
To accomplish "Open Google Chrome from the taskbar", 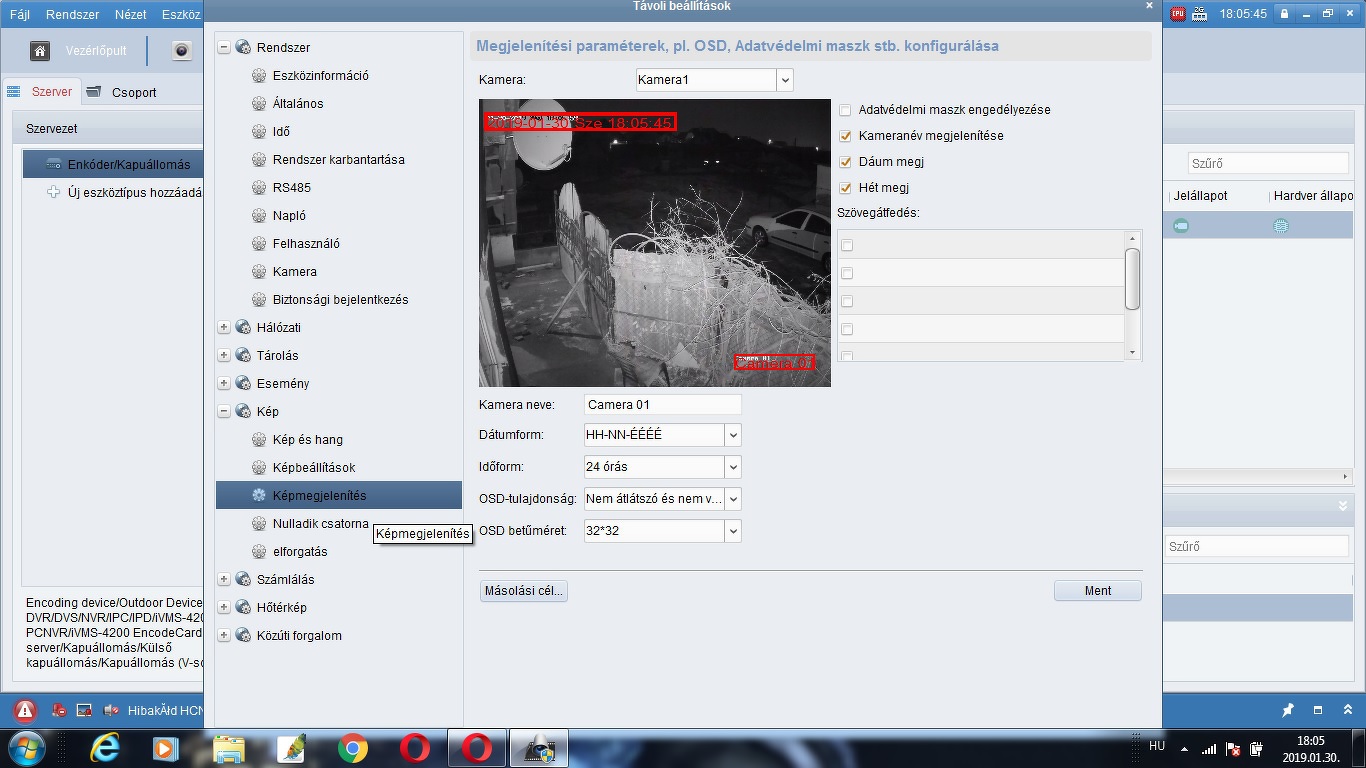I will click(352, 748).
